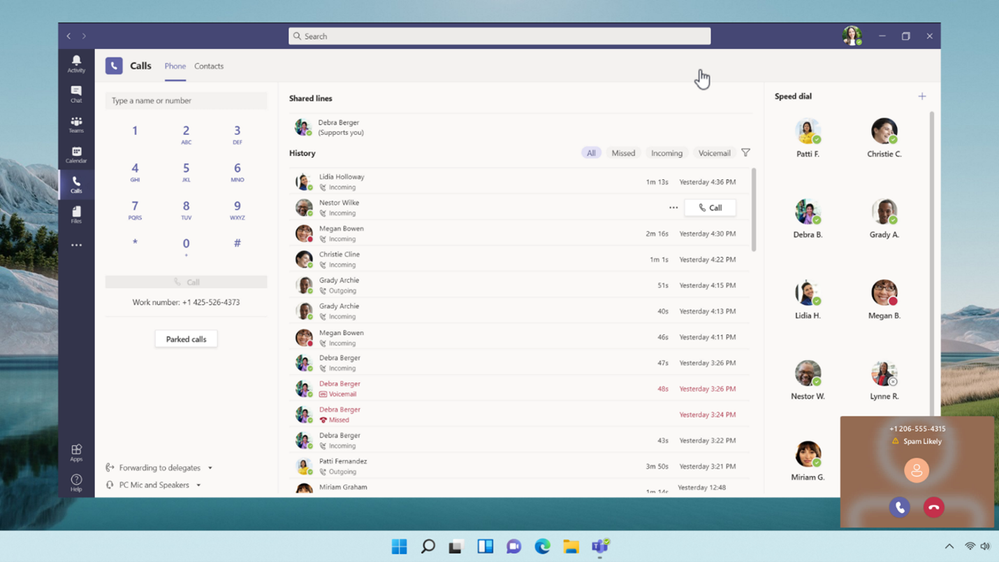The image size is (999, 562).
Task: Show hidden system tray icons
Action: tap(949, 546)
